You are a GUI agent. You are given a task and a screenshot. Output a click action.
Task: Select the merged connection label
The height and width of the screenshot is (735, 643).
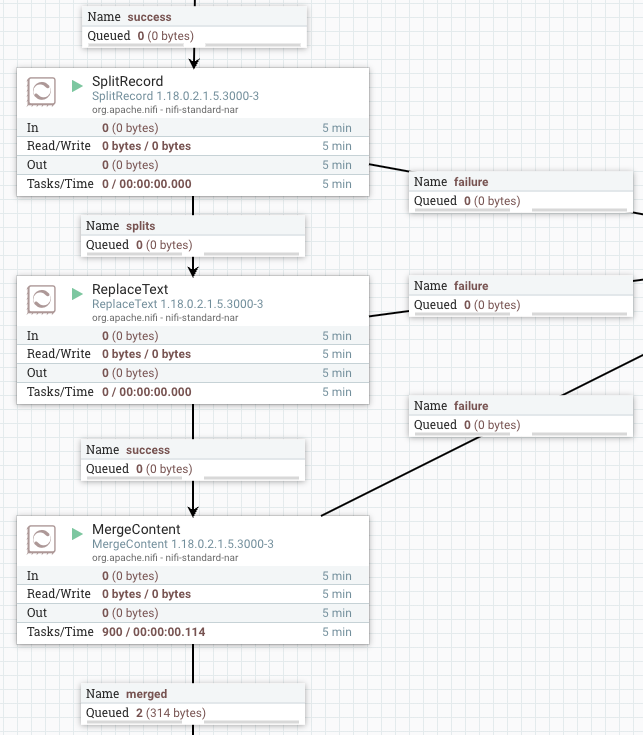(x=193, y=704)
